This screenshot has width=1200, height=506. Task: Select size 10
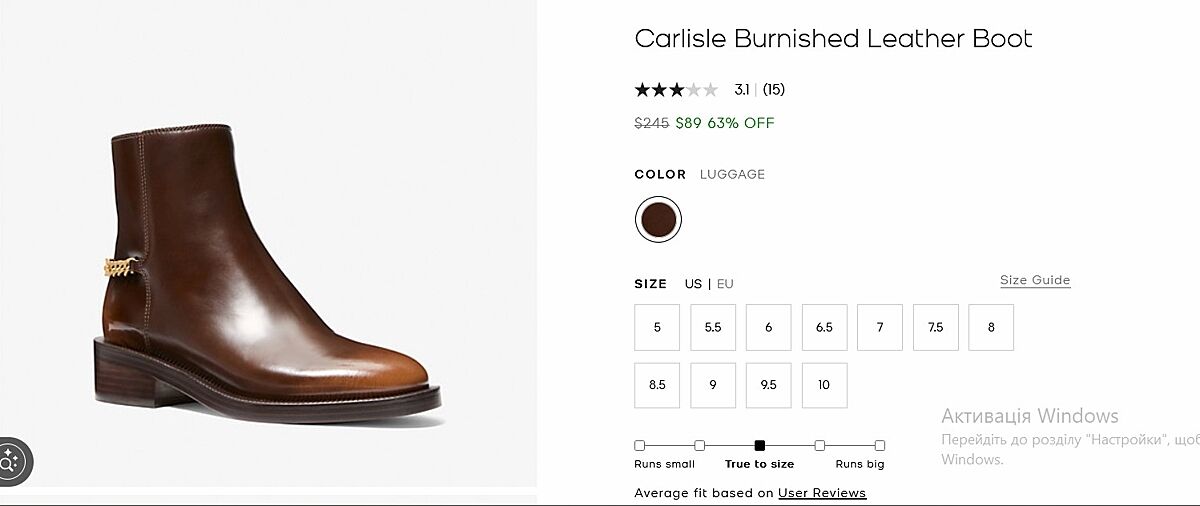pyautogui.click(x=824, y=385)
